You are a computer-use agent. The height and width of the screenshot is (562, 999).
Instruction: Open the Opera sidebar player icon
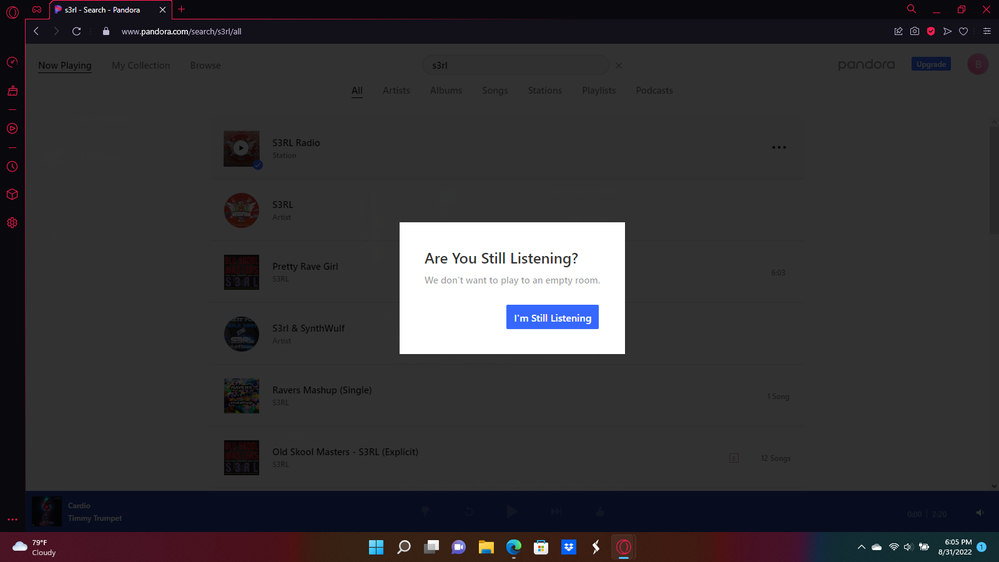coord(12,128)
